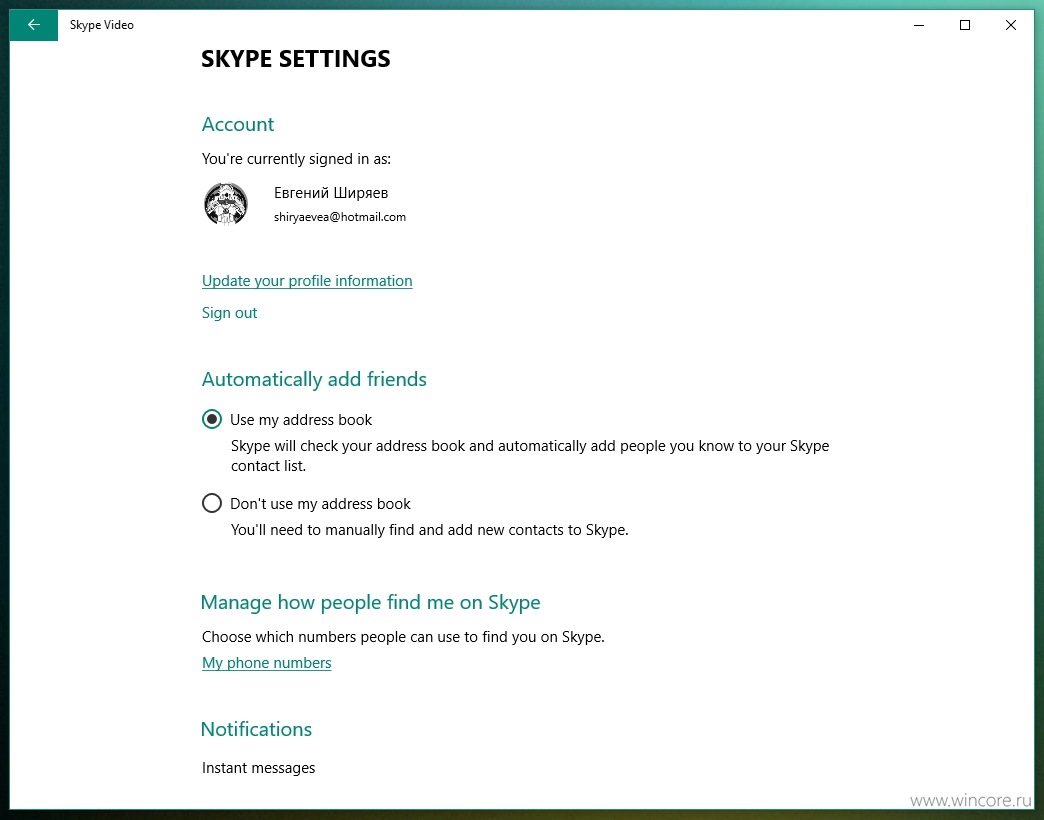Maximize the Skype Video window

[965, 25]
